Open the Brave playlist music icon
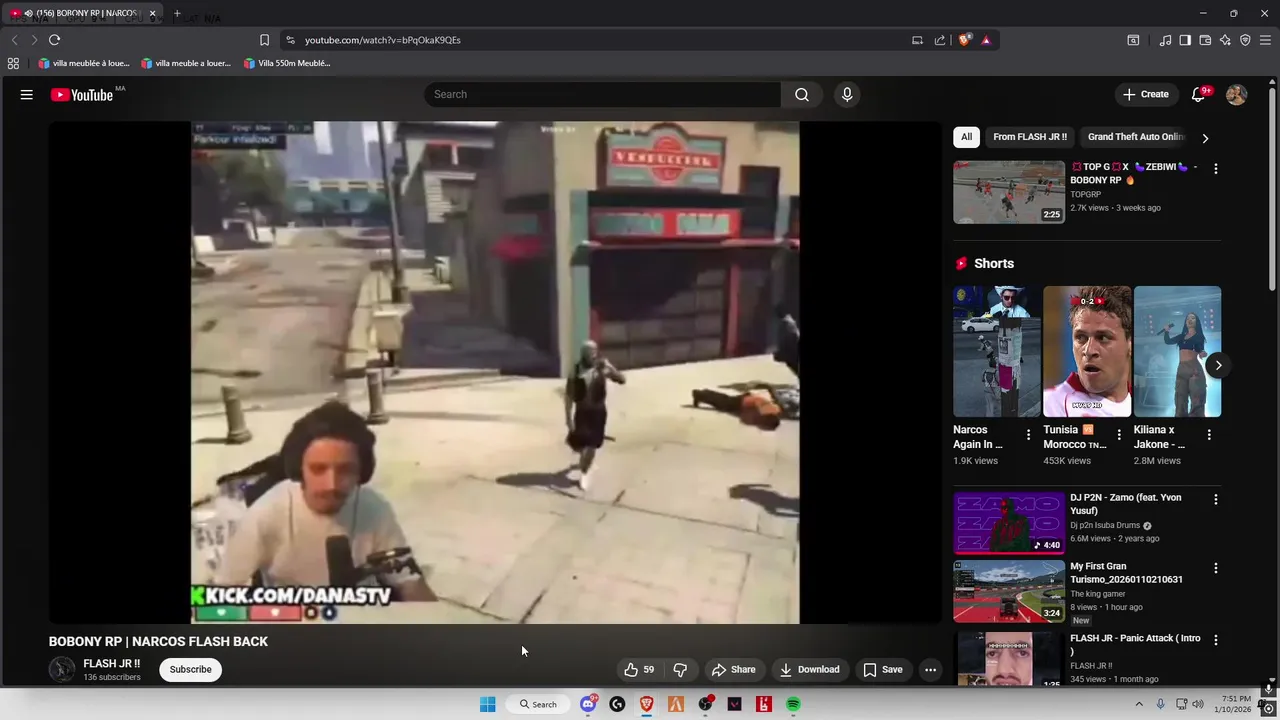The height and width of the screenshot is (720, 1280). pos(1165,40)
